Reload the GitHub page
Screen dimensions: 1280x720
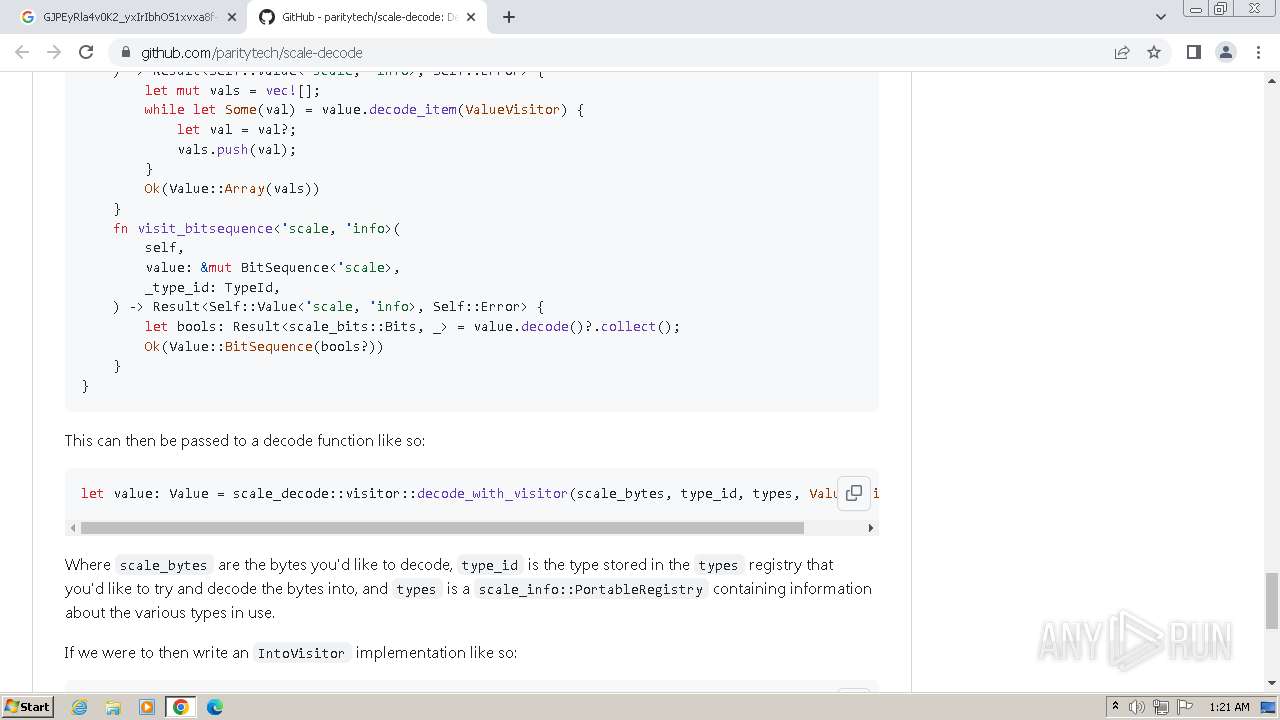tap(86, 52)
